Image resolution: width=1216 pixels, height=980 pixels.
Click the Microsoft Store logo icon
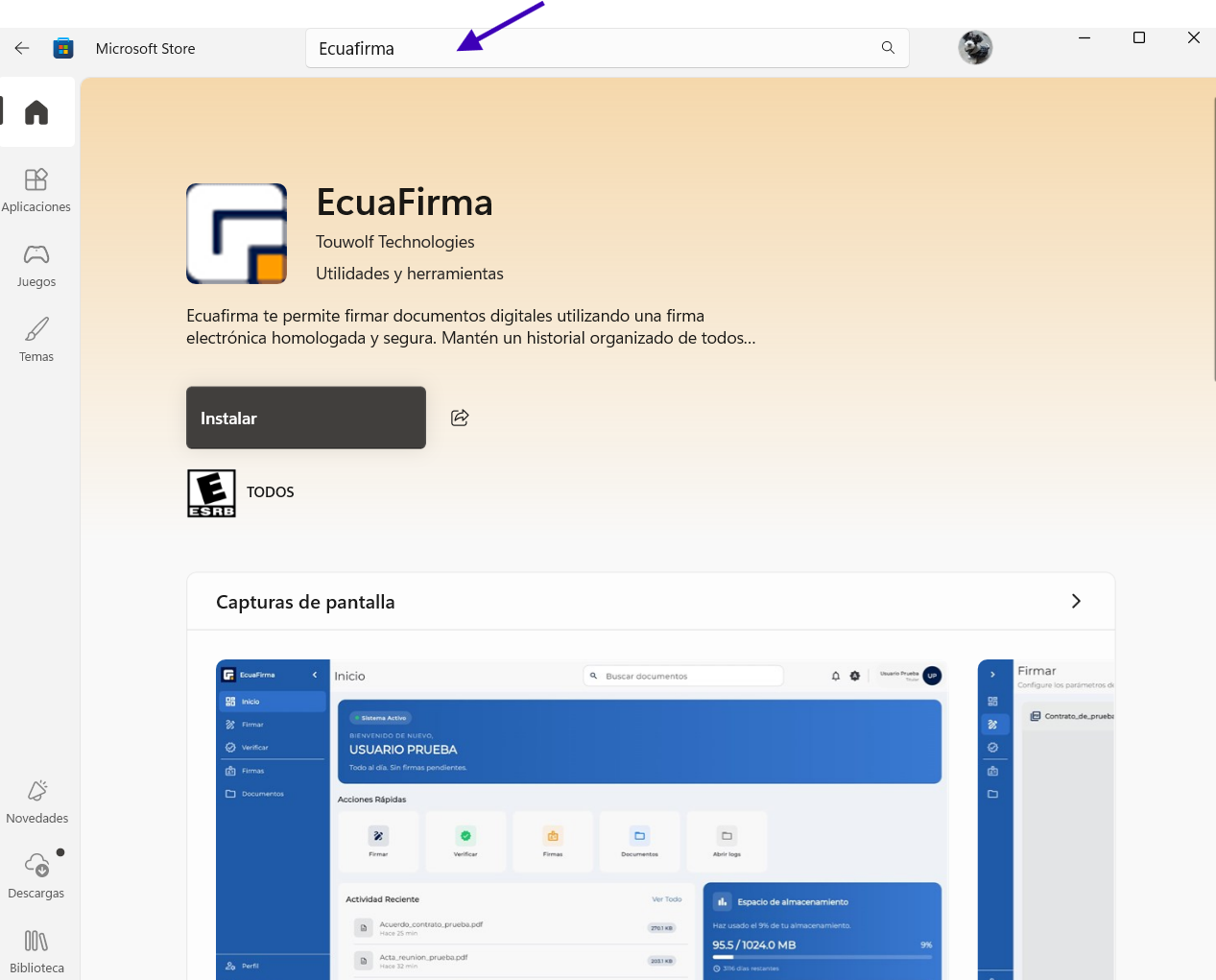pyautogui.click(x=63, y=48)
